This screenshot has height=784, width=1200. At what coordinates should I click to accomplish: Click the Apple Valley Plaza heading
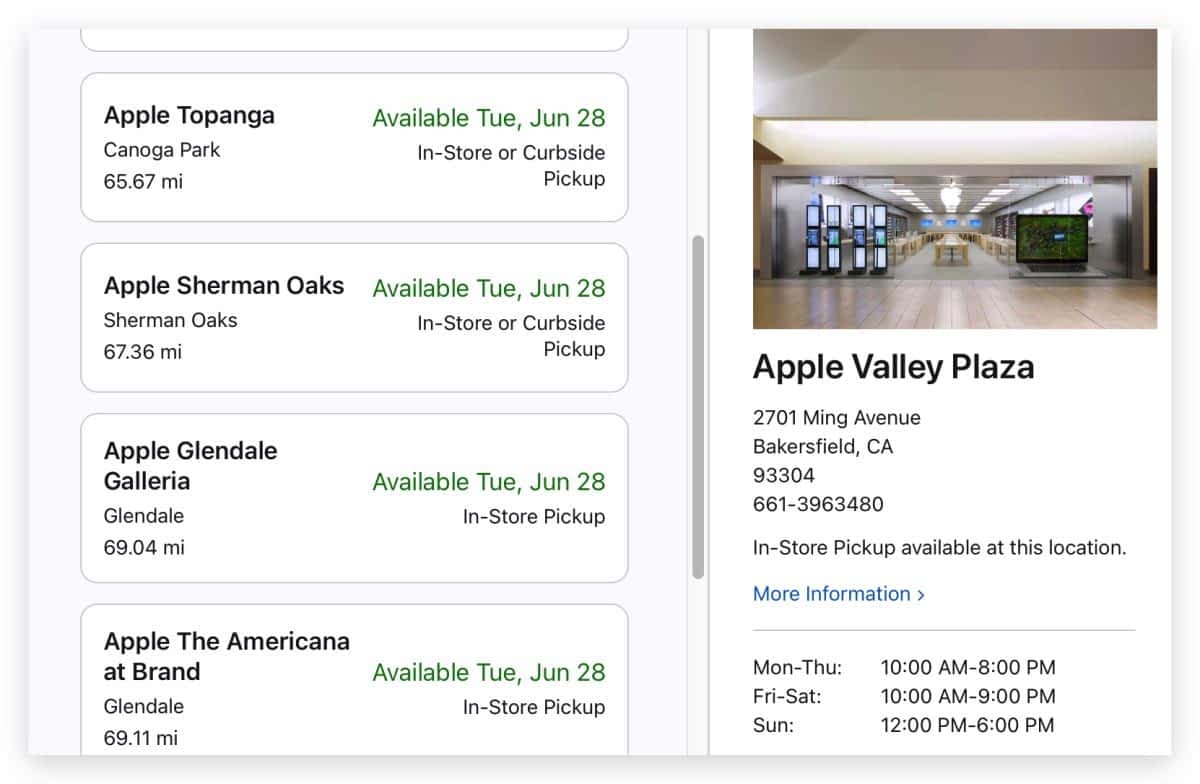[893, 367]
